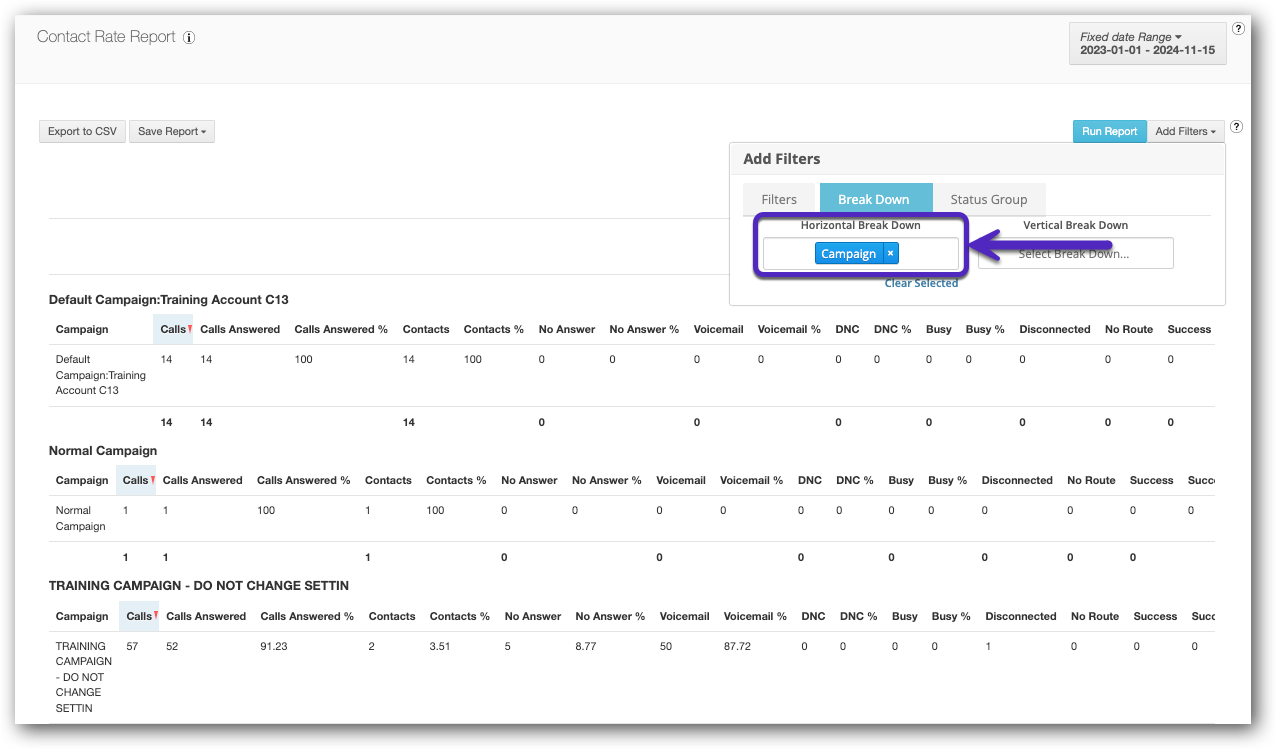This screenshot has height=749, width=1276.
Task: Click the help icon beside Add Filters
Action: [x=1237, y=127]
